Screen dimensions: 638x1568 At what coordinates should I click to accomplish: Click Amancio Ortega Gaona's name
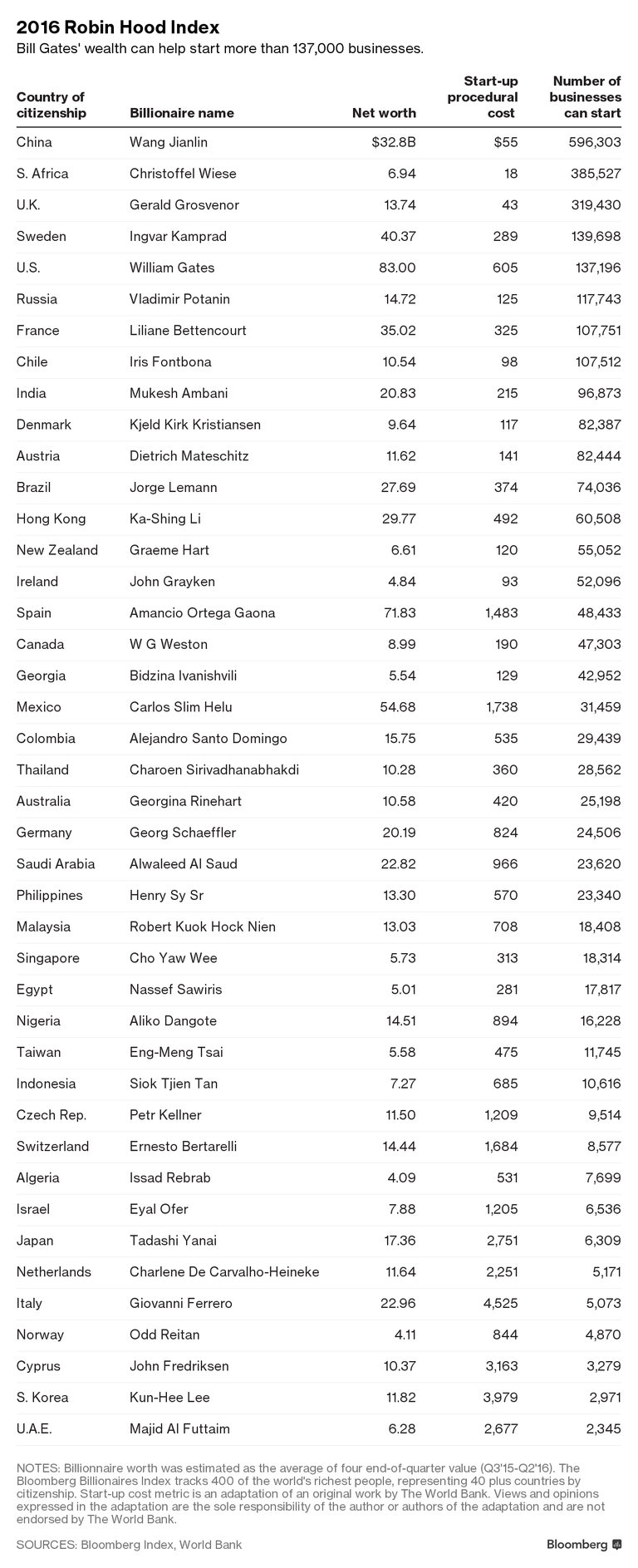(x=202, y=612)
